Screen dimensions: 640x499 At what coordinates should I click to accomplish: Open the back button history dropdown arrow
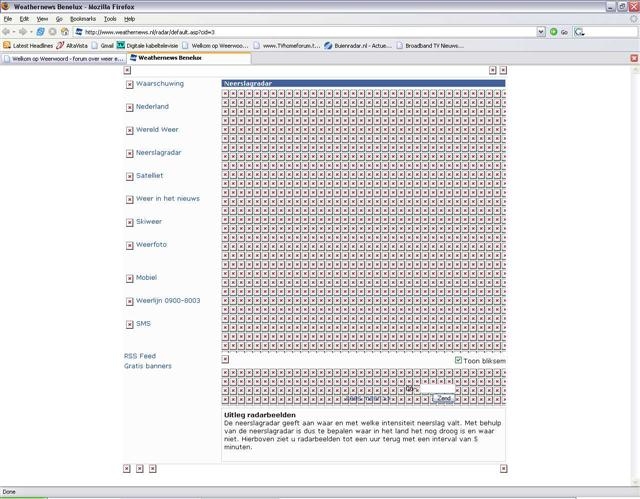click(13, 32)
